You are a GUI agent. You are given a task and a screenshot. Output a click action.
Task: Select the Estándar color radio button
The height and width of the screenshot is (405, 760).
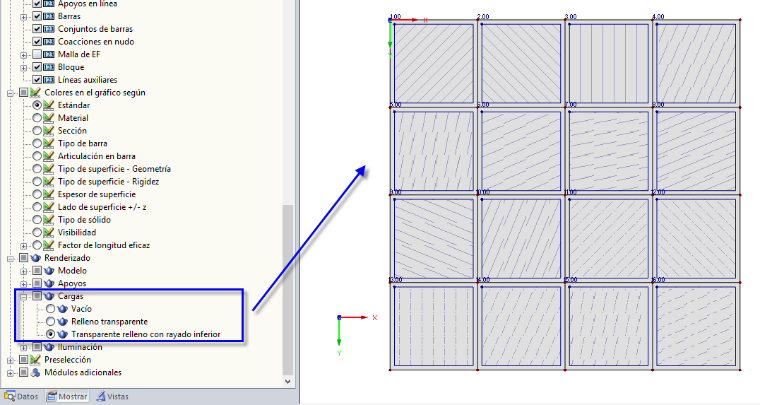37,105
